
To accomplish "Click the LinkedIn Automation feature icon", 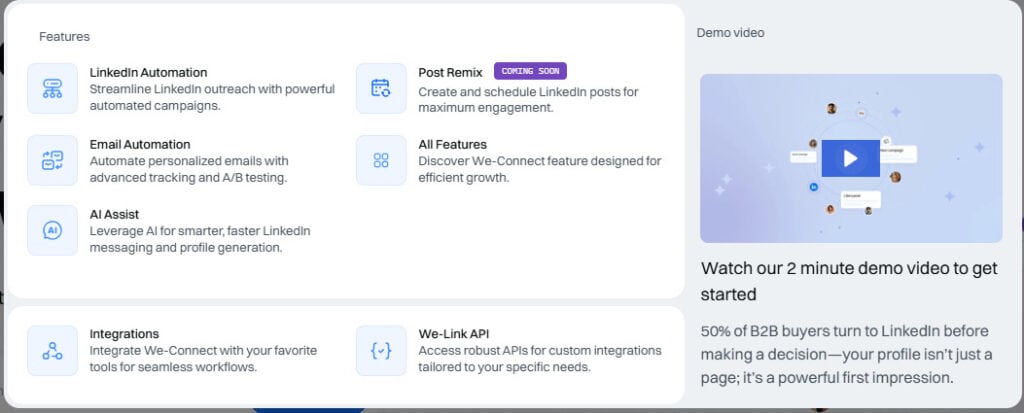I will point(52,88).
